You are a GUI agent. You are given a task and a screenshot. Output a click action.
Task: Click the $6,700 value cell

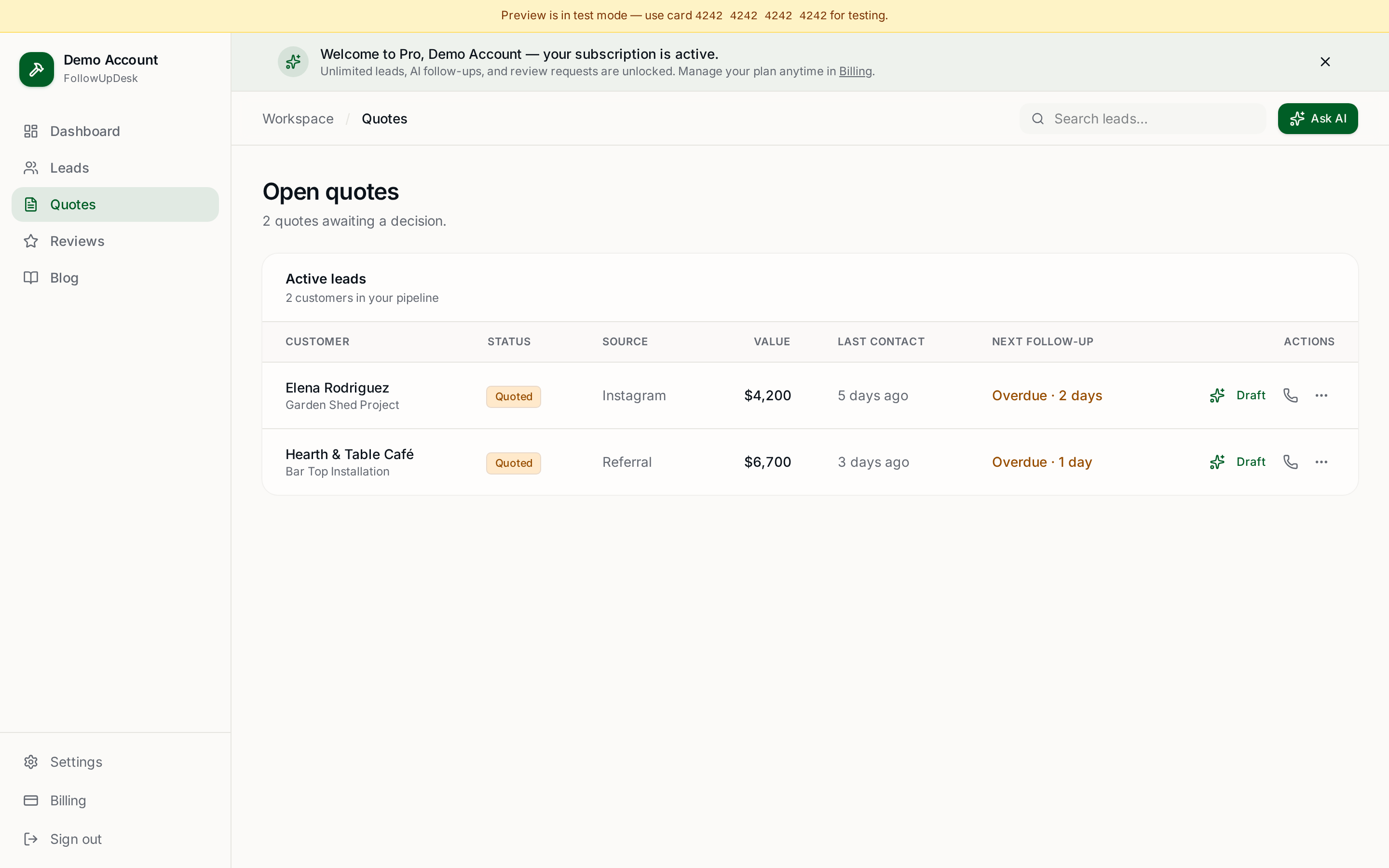click(768, 462)
